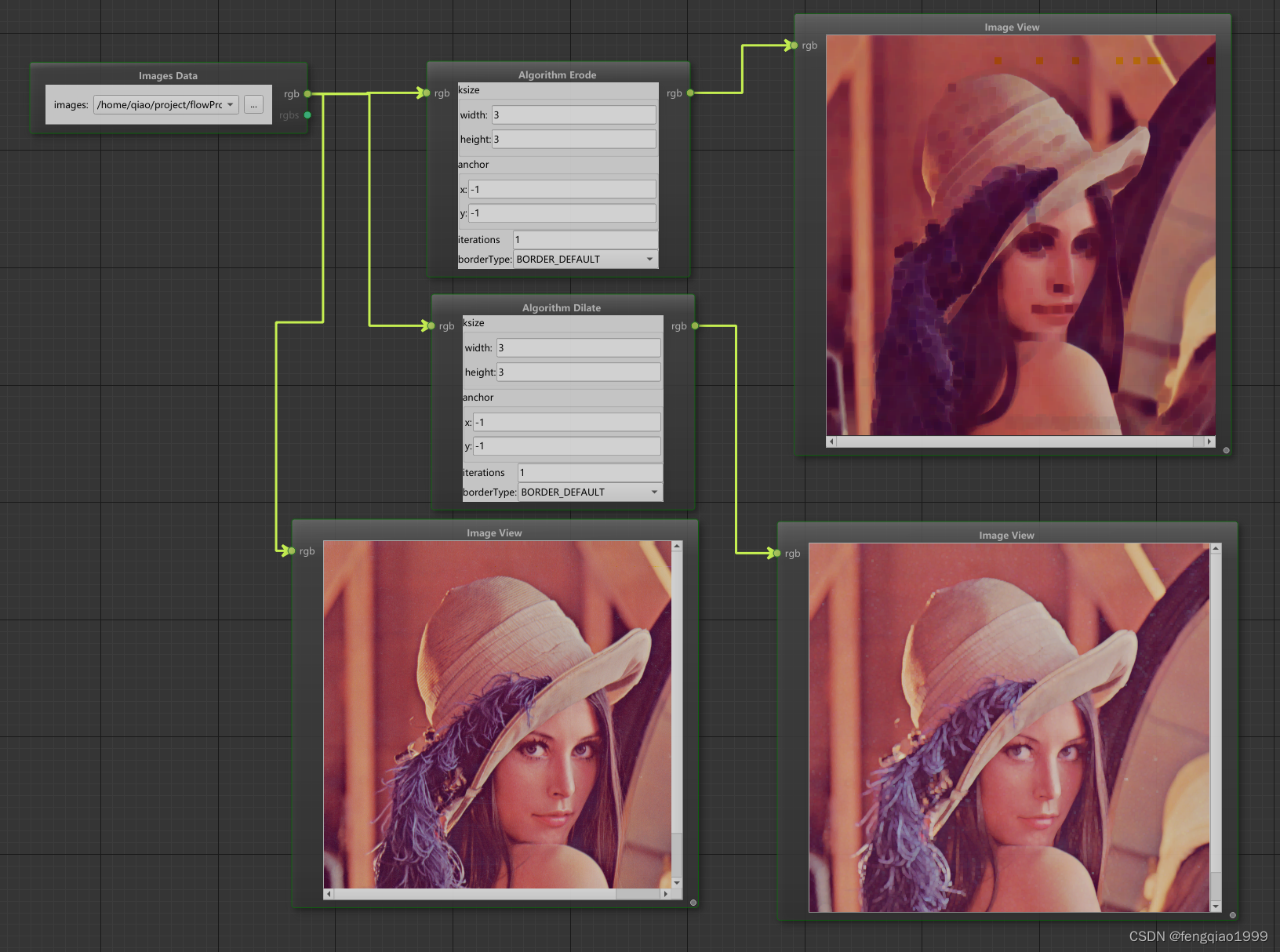Click rgb input port of bottom-right Image View
Viewport: 1280px width, 952px height.
(x=777, y=554)
